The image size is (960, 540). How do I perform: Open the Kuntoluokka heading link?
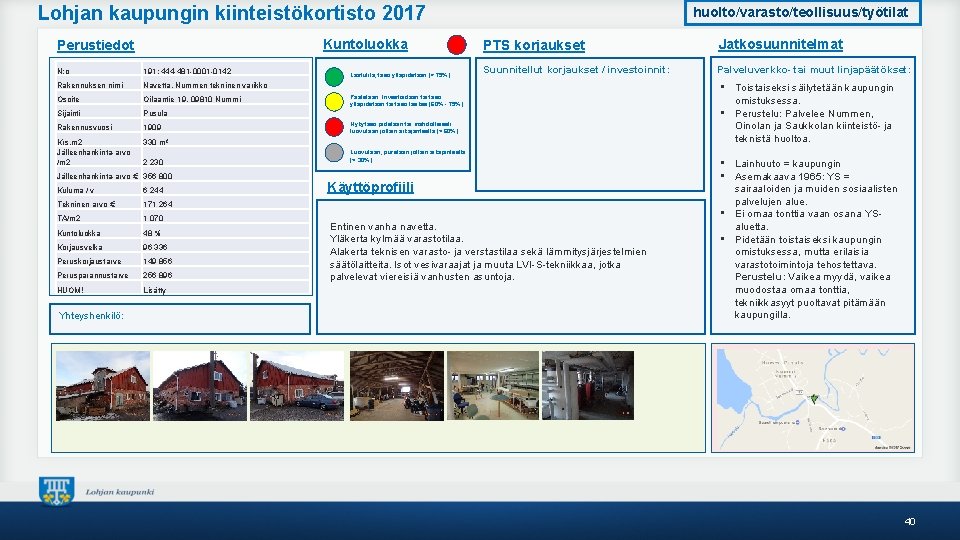coord(366,44)
